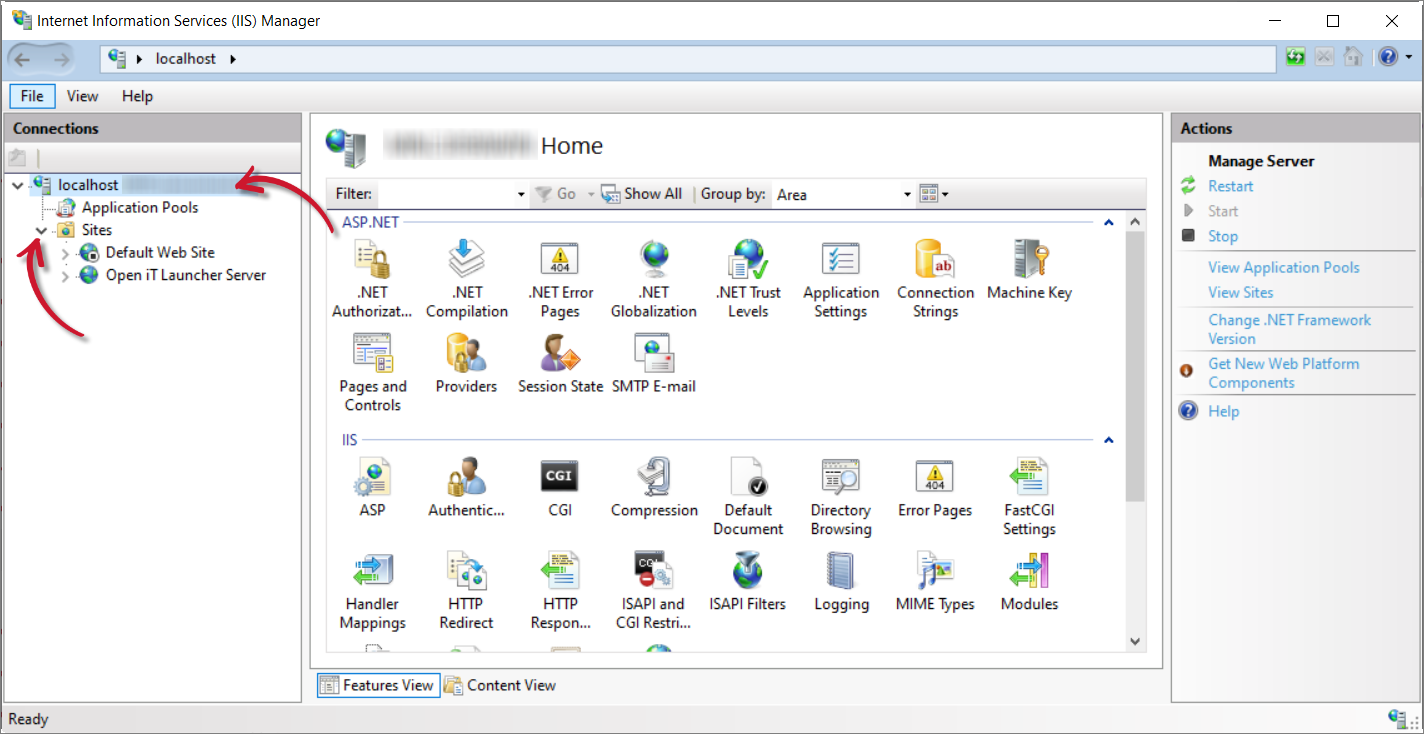Screen dimensions: 1424x734
Task: Open the Session State icon
Action: [x=560, y=354]
